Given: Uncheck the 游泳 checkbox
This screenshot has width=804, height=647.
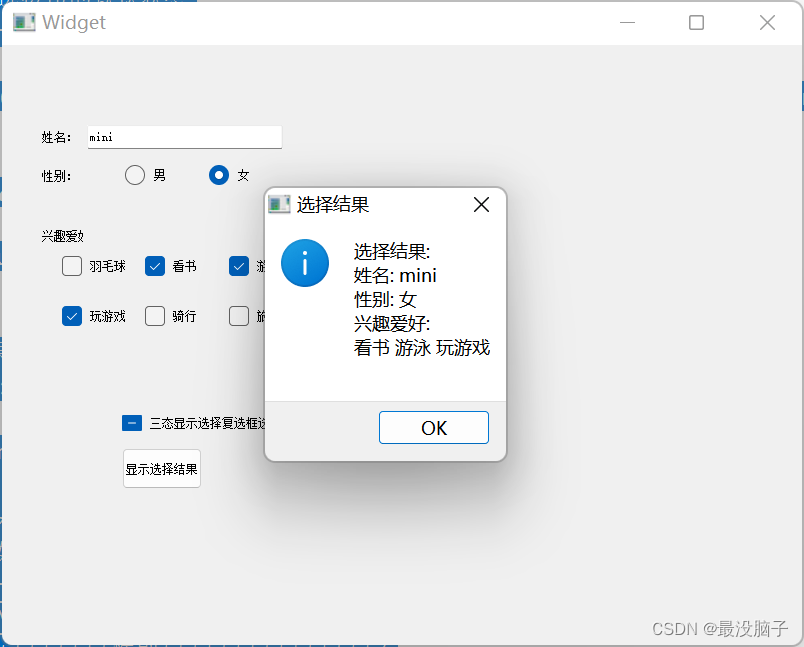Looking at the screenshot, I should 239,266.
